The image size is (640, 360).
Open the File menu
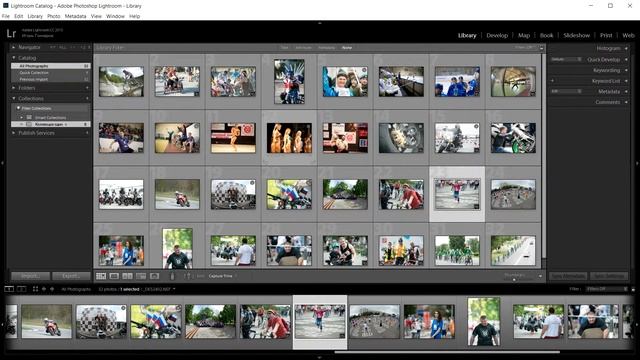point(6,16)
